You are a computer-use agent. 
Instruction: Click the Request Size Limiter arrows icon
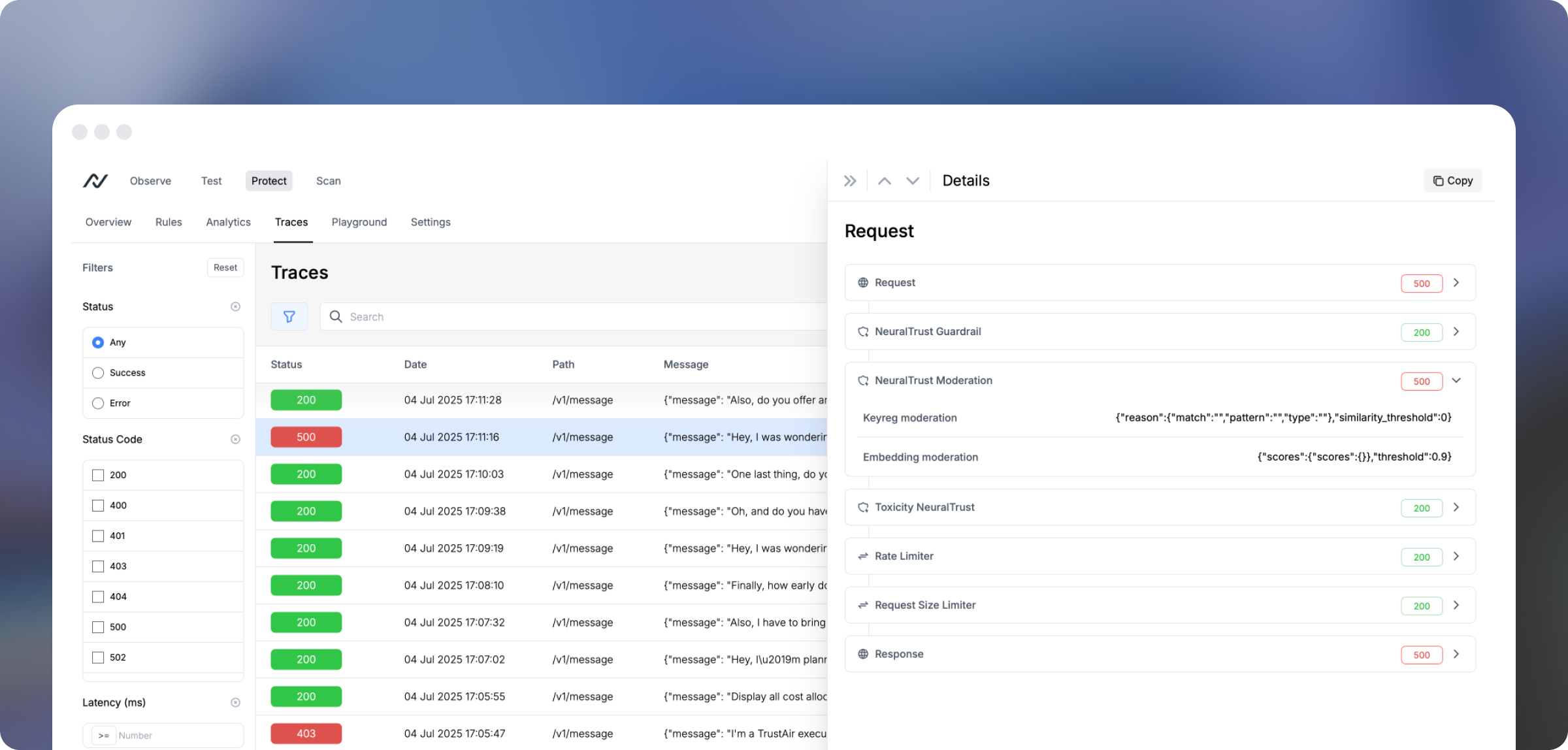[x=863, y=605]
